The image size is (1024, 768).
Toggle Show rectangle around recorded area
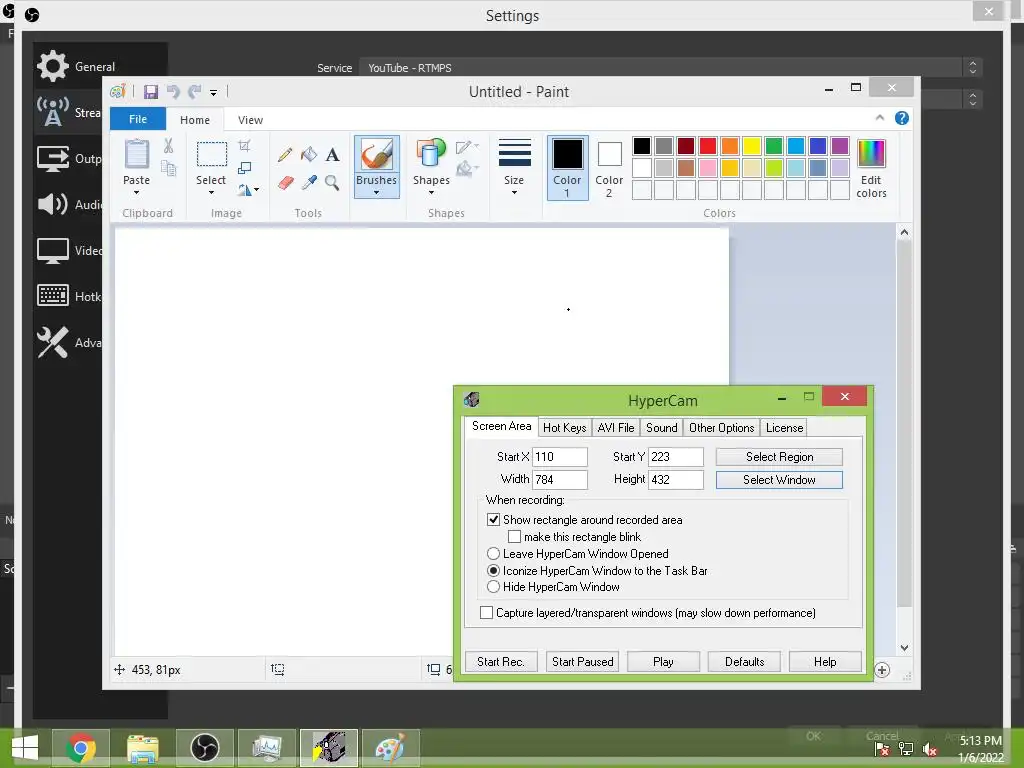click(x=493, y=520)
